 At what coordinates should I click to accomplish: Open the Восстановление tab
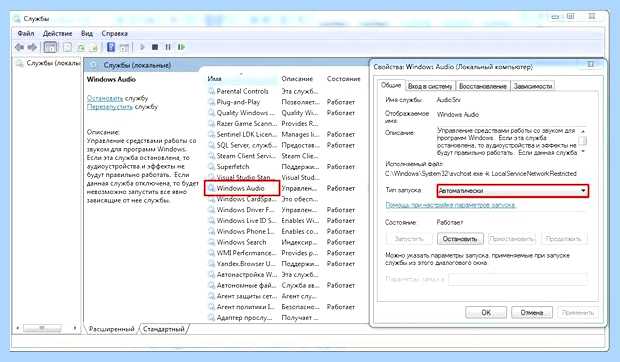coord(482,86)
